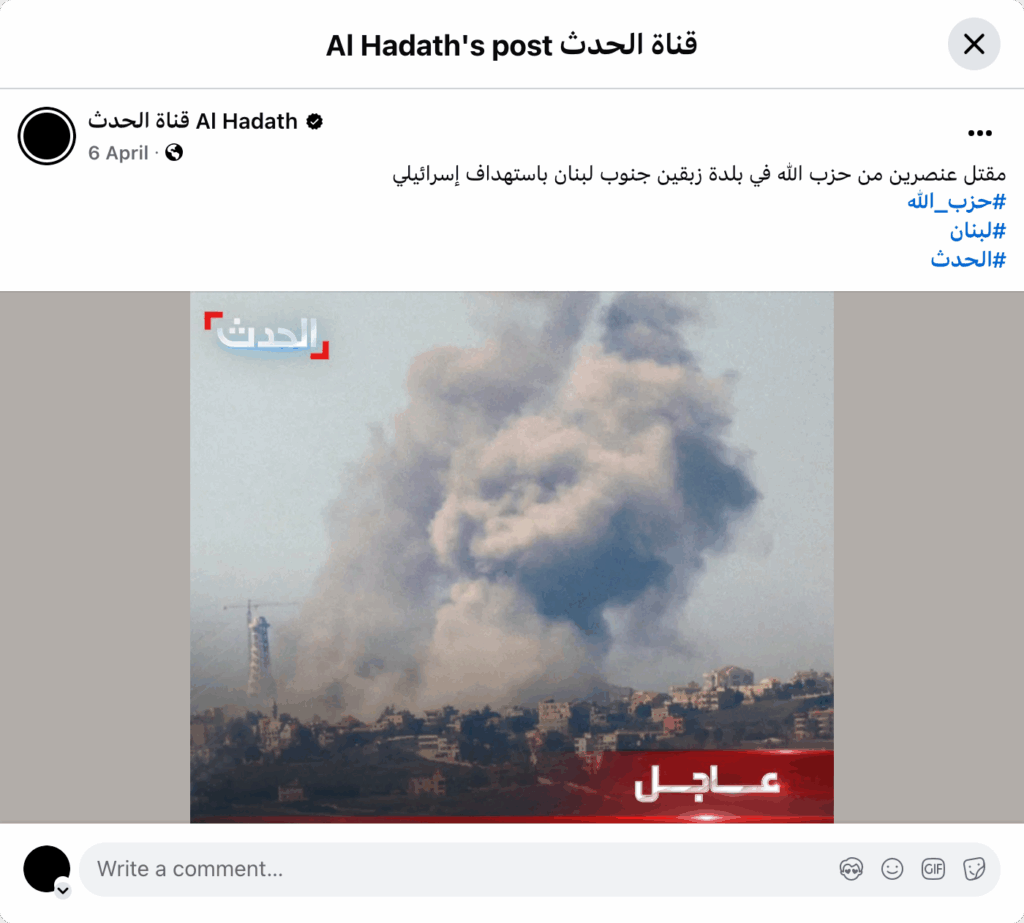
Task: Open the GIF picker in comment box
Action: pos(933,869)
